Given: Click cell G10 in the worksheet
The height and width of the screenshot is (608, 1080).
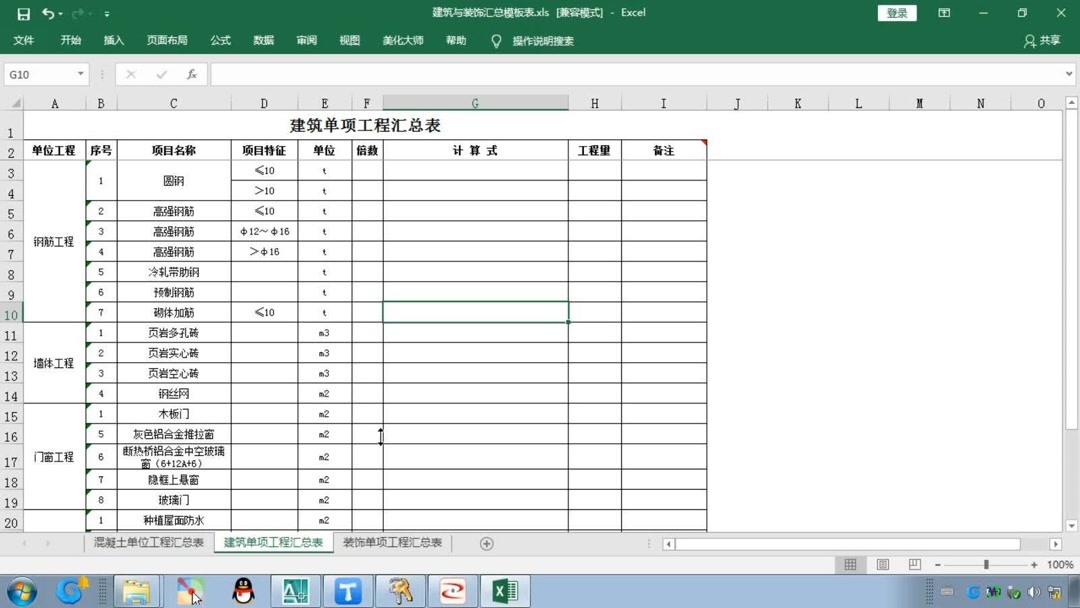Looking at the screenshot, I should click(x=474, y=312).
